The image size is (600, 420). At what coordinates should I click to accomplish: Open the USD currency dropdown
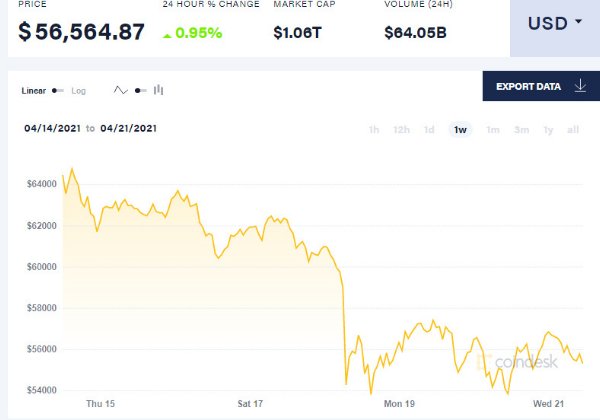click(553, 23)
